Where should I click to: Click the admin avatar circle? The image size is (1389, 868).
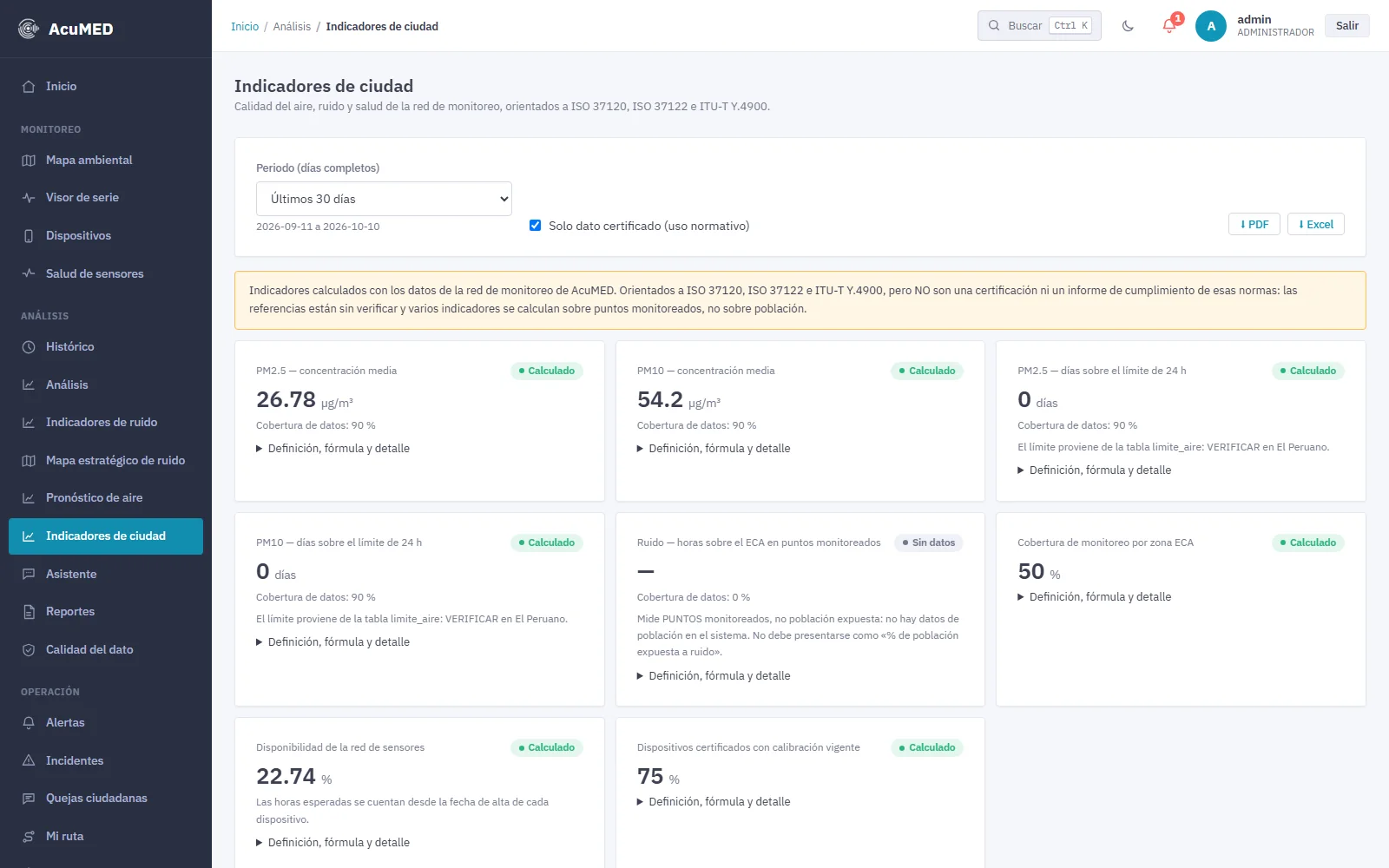[1211, 26]
